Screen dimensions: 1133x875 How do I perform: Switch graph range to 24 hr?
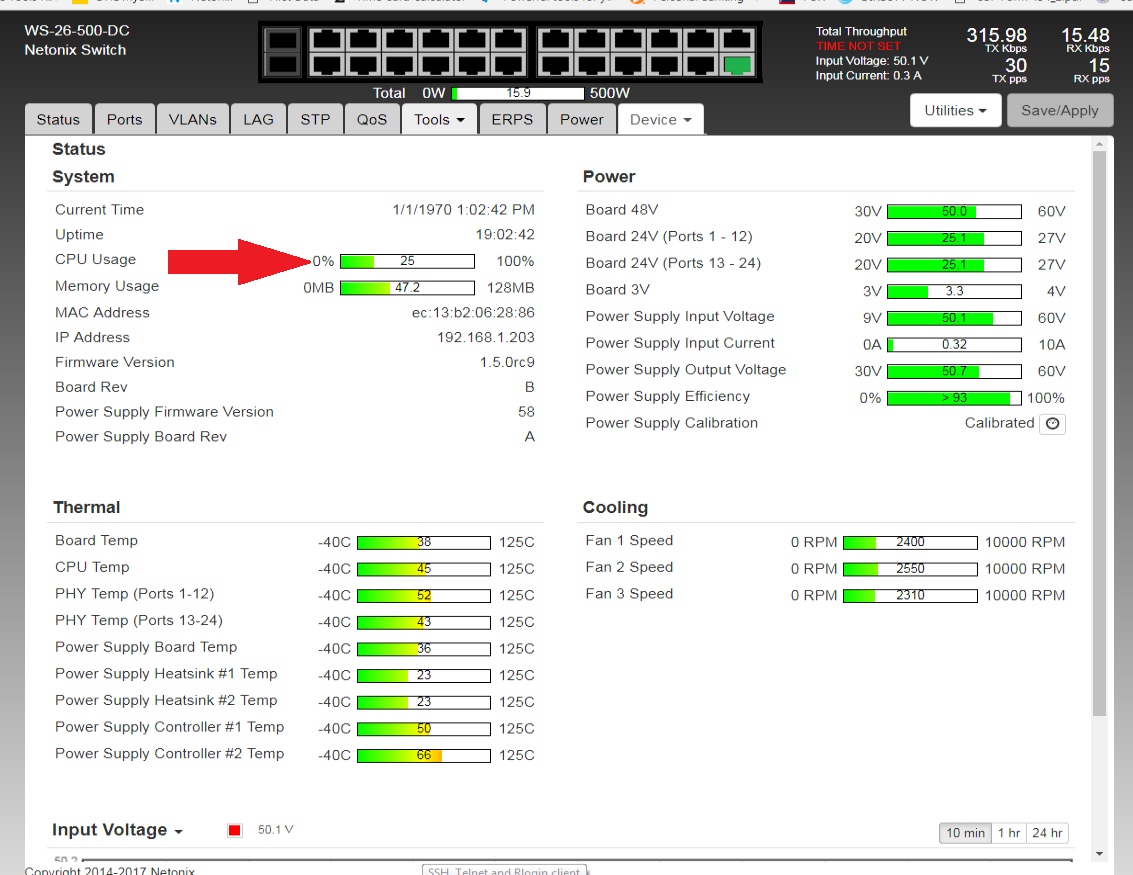click(1047, 833)
